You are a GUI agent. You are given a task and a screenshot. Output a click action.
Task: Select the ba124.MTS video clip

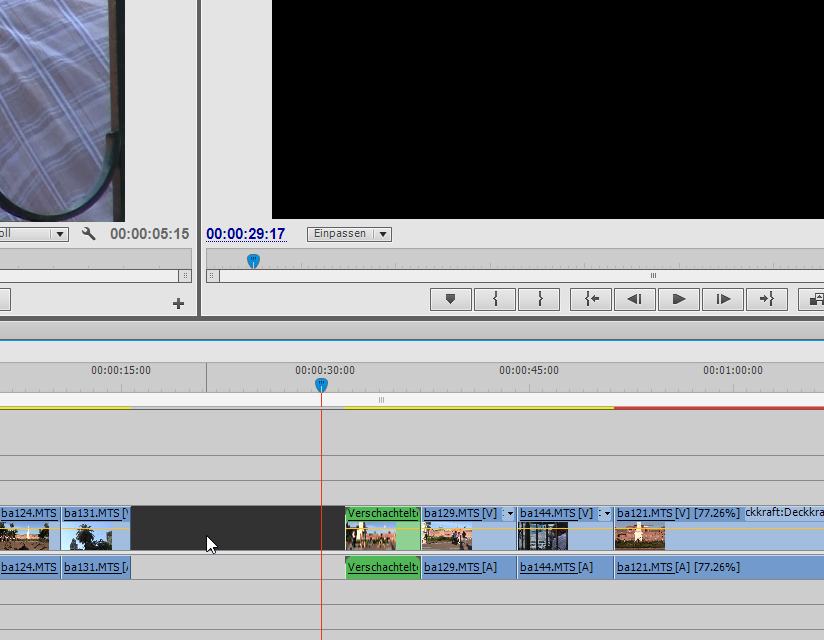click(30, 528)
